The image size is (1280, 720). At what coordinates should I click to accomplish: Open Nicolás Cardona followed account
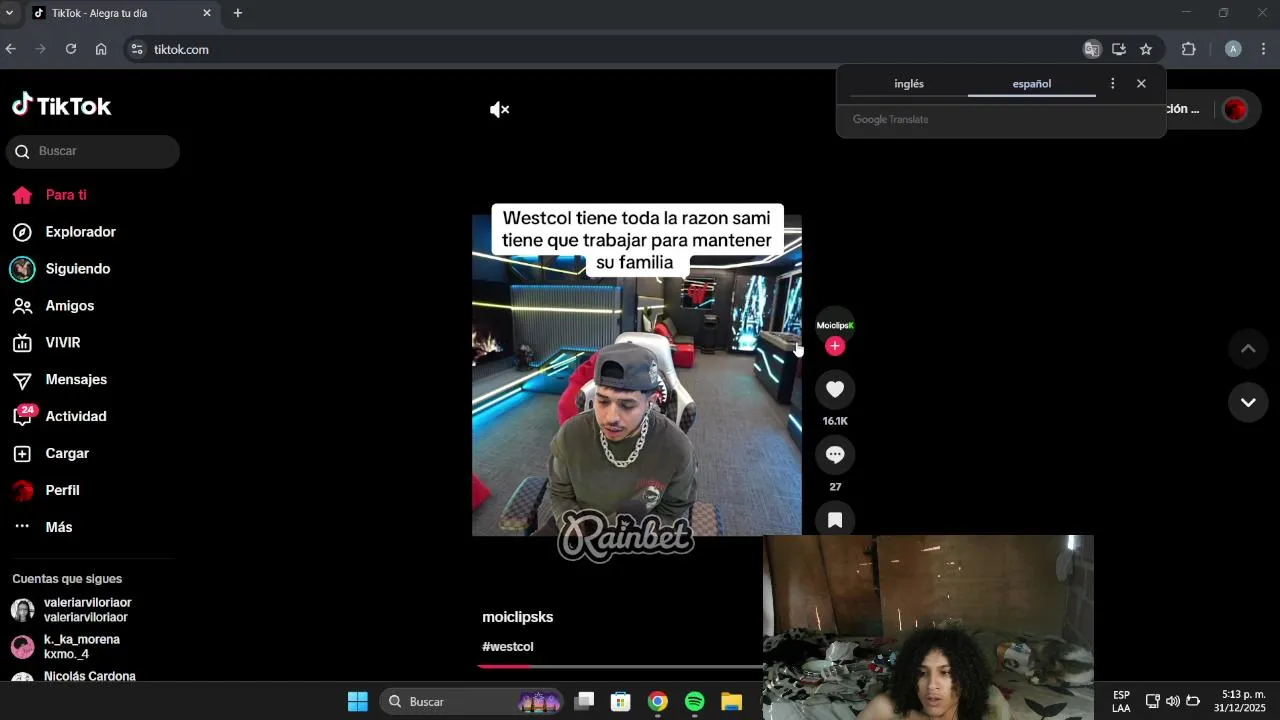click(88, 676)
